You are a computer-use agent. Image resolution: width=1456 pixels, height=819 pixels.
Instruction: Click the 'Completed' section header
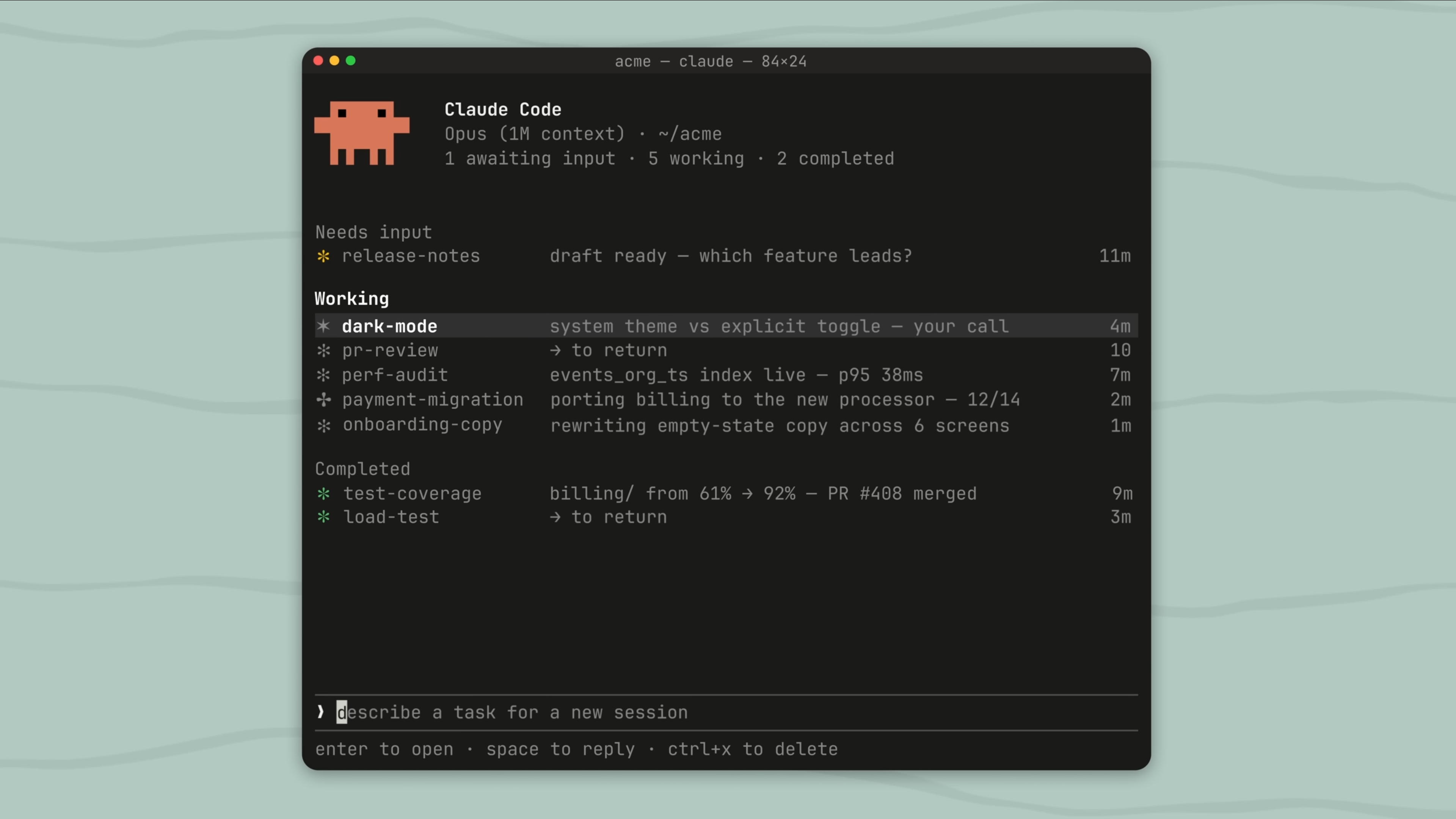pos(362,469)
